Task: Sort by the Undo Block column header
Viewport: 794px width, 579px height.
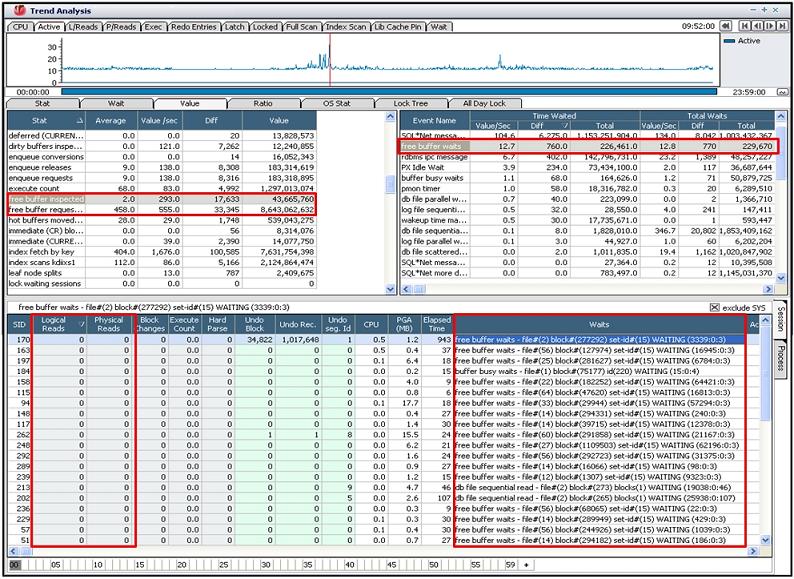Action: [254, 324]
